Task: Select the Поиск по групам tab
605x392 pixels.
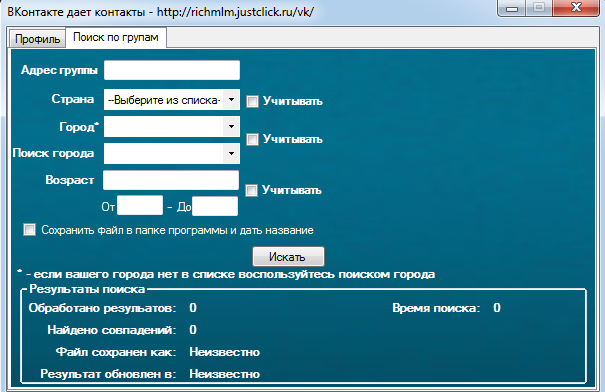Action: pyautogui.click(x=116, y=37)
